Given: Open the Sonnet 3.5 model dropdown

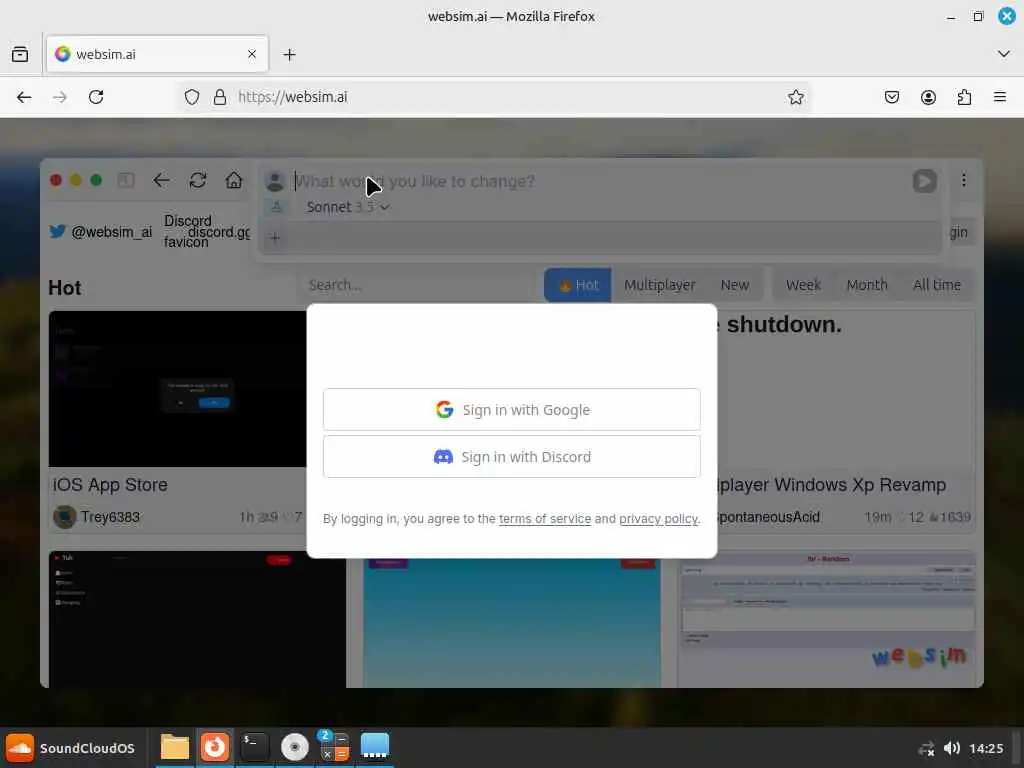Looking at the screenshot, I should click(x=348, y=207).
